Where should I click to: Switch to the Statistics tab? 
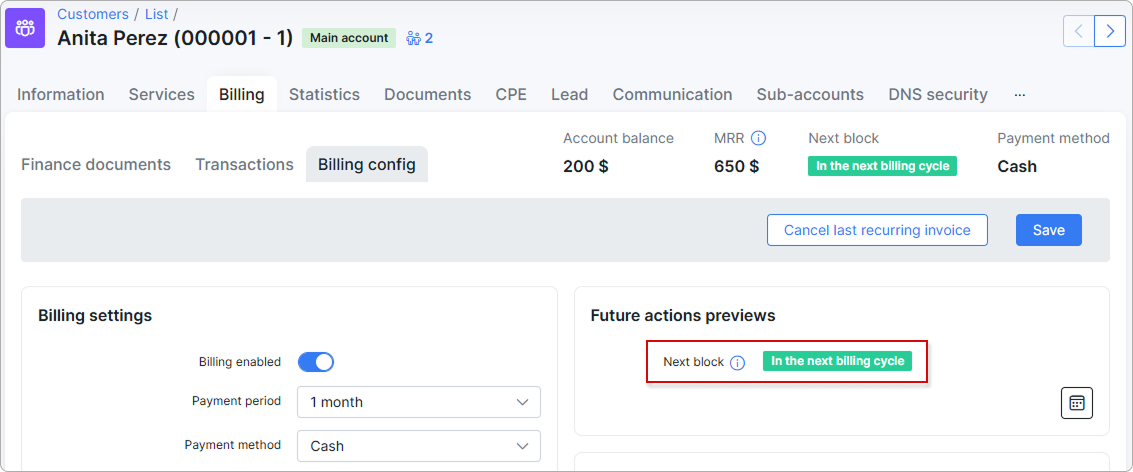[324, 95]
